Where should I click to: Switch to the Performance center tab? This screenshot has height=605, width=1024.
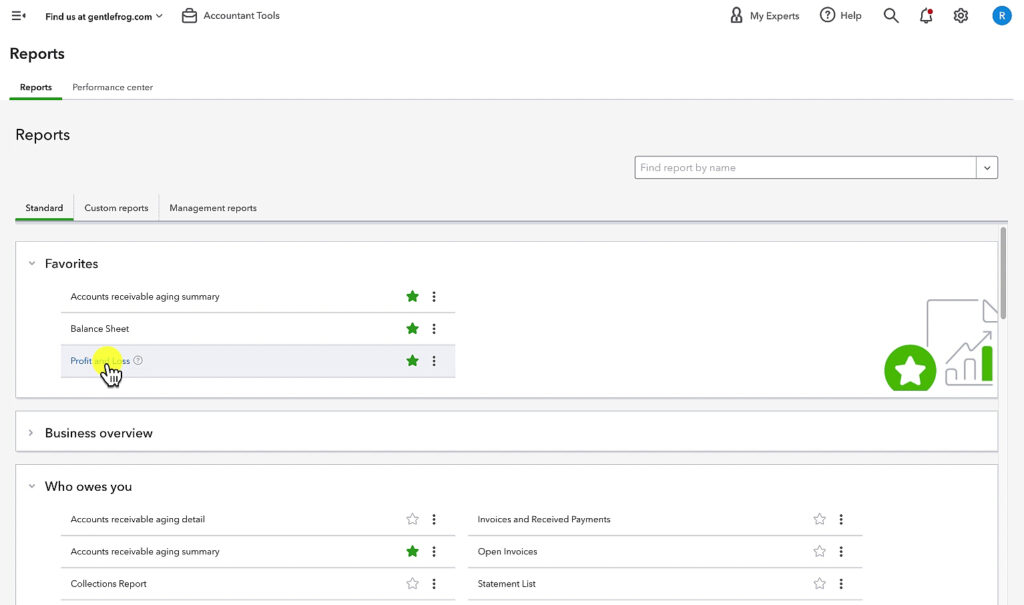[112, 87]
